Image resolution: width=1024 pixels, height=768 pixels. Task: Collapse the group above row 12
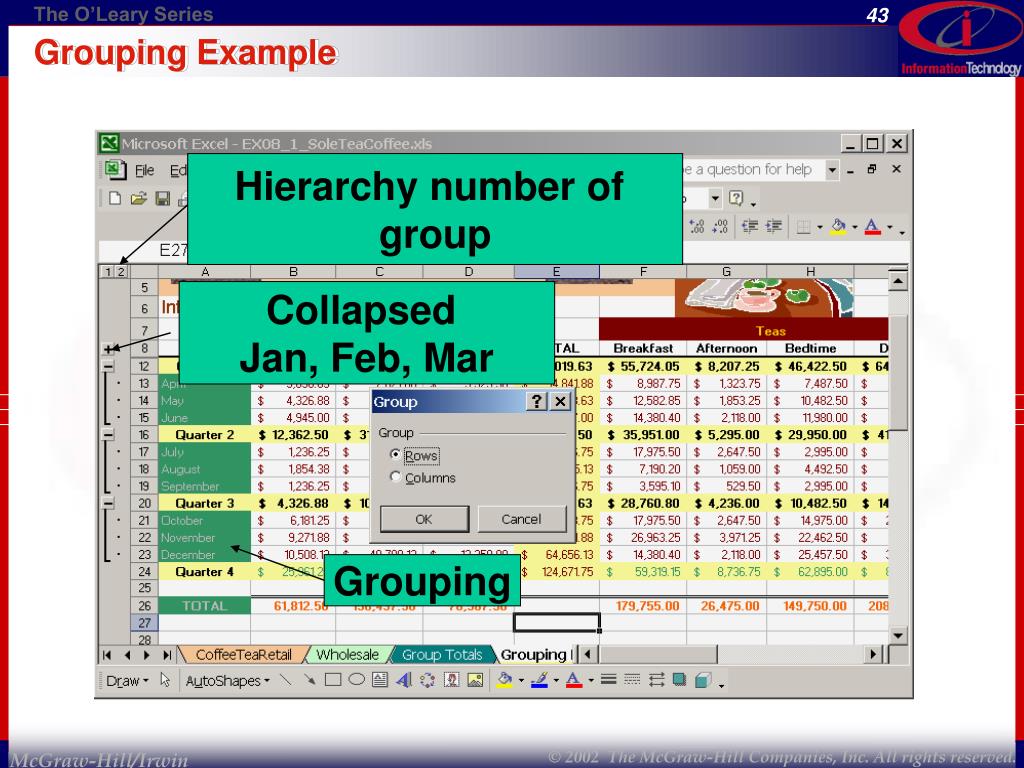pyautogui.click(x=108, y=366)
